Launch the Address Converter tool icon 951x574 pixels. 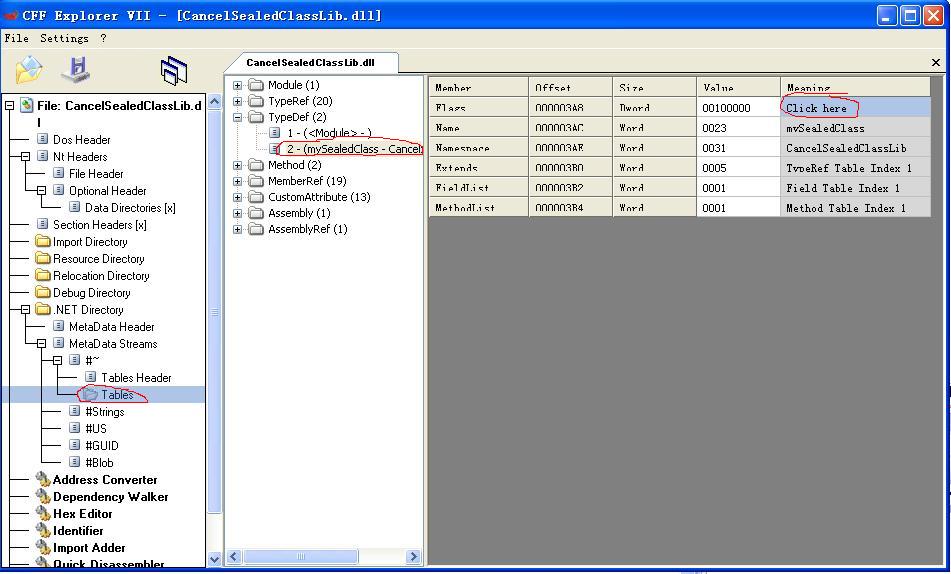[x=42, y=479]
